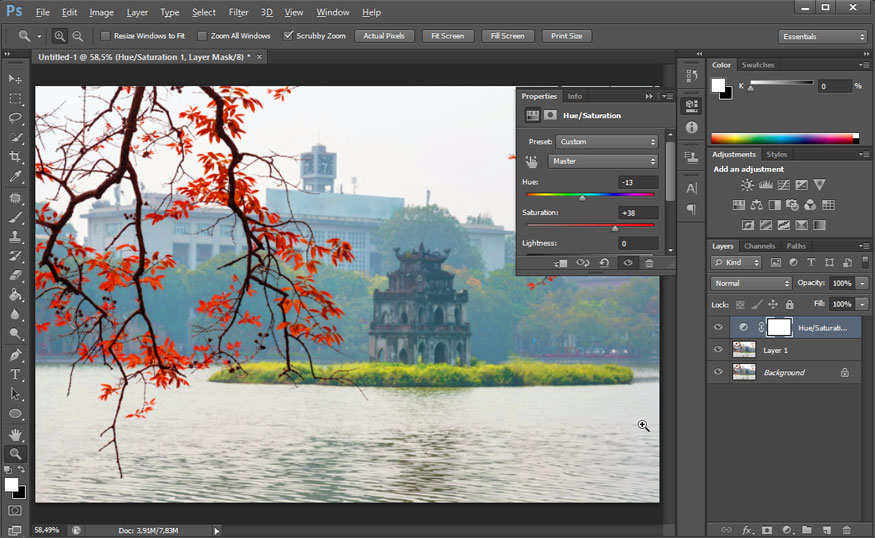Click the Hue slider handle
The width and height of the screenshot is (875, 538).
click(582, 198)
